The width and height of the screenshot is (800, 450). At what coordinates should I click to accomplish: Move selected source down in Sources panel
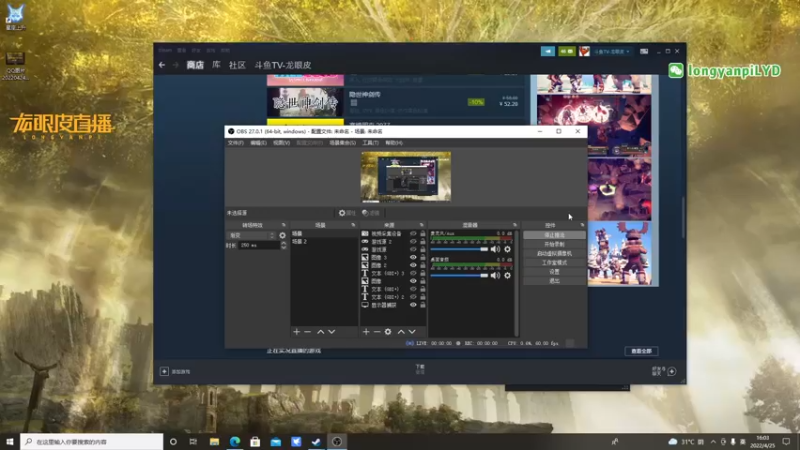(412, 332)
